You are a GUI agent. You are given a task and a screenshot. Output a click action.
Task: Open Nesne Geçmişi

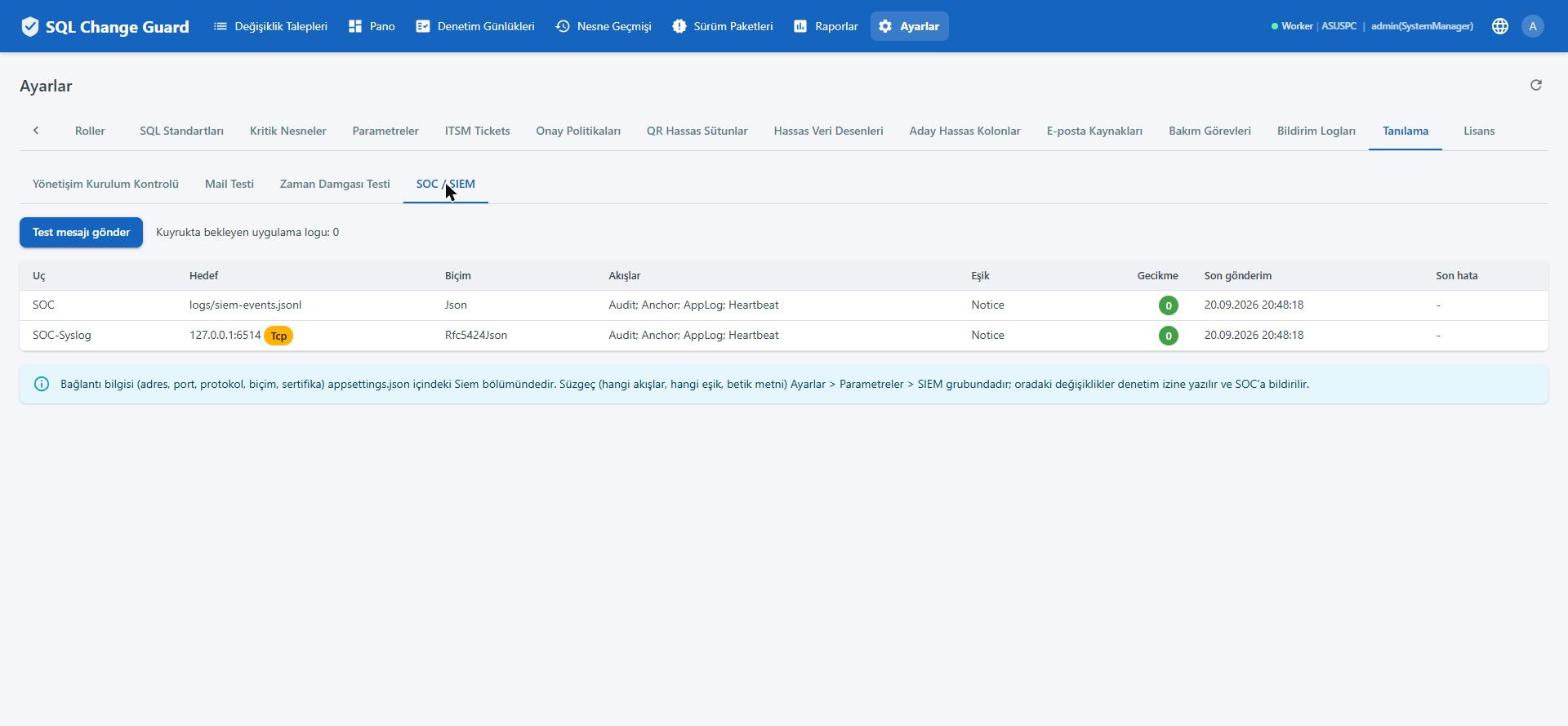click(603, 27)
